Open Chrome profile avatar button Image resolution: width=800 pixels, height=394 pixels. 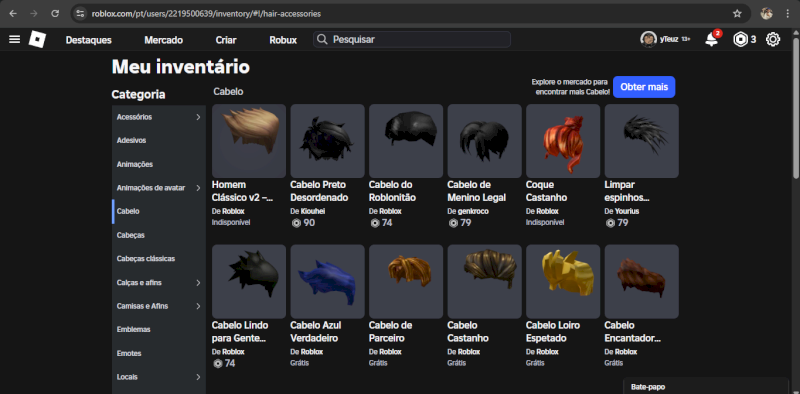click(766, 14)
